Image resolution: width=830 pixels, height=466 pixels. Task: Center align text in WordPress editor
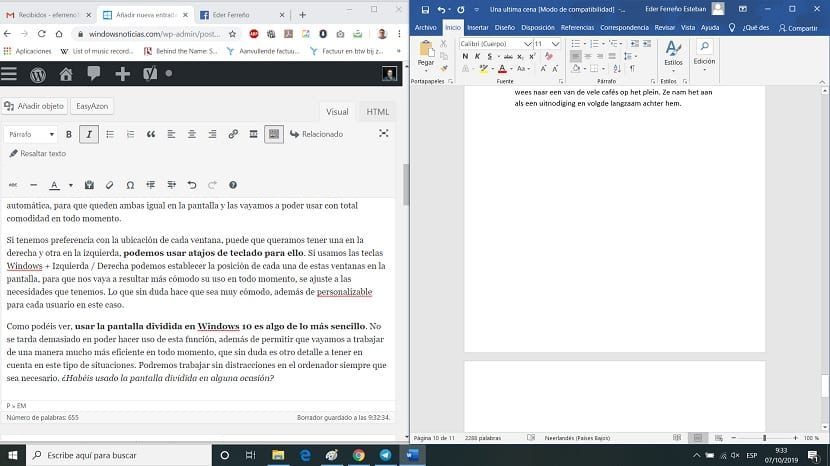[192, 135]
